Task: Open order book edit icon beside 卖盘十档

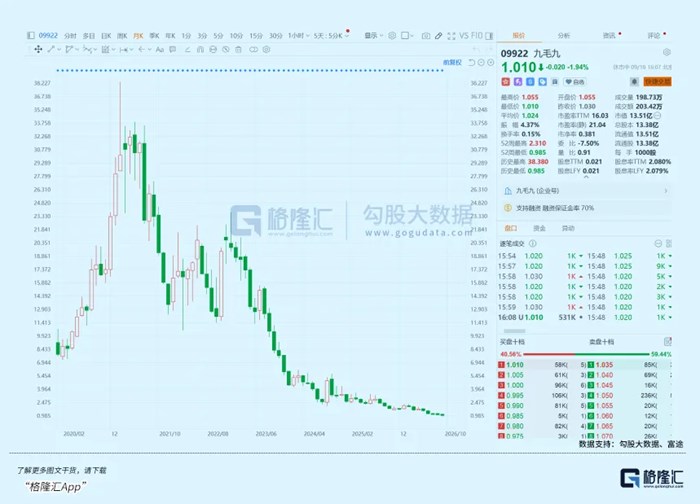Action: point(668,342)
